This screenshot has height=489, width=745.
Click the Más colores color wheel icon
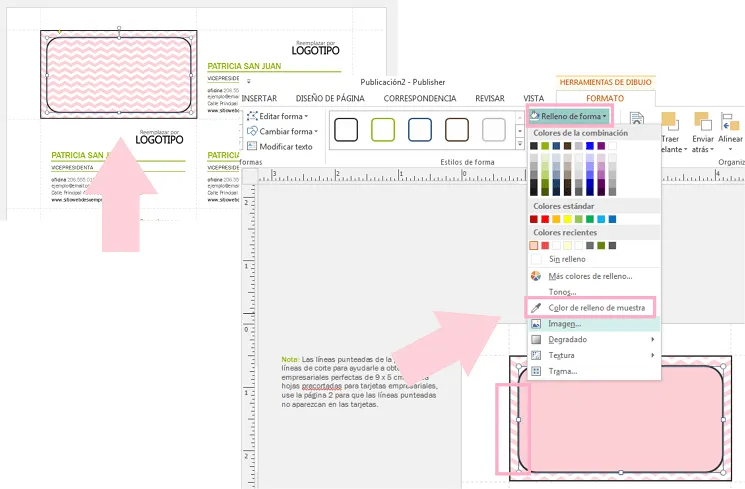pos(536,276)
